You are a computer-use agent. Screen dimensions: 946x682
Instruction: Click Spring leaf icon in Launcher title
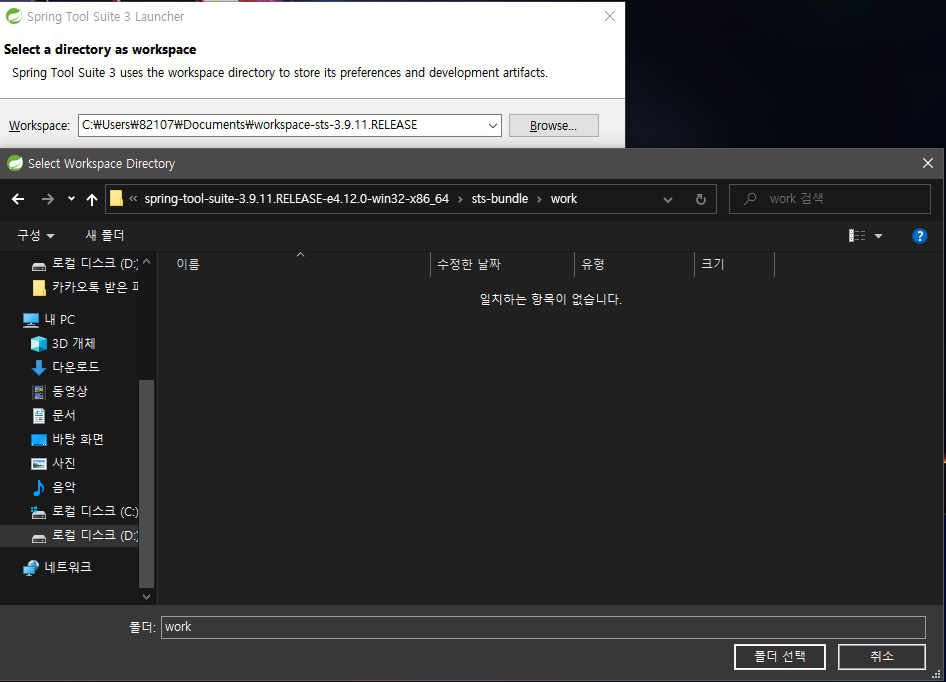pyautogui.click(x=13, y=16)
